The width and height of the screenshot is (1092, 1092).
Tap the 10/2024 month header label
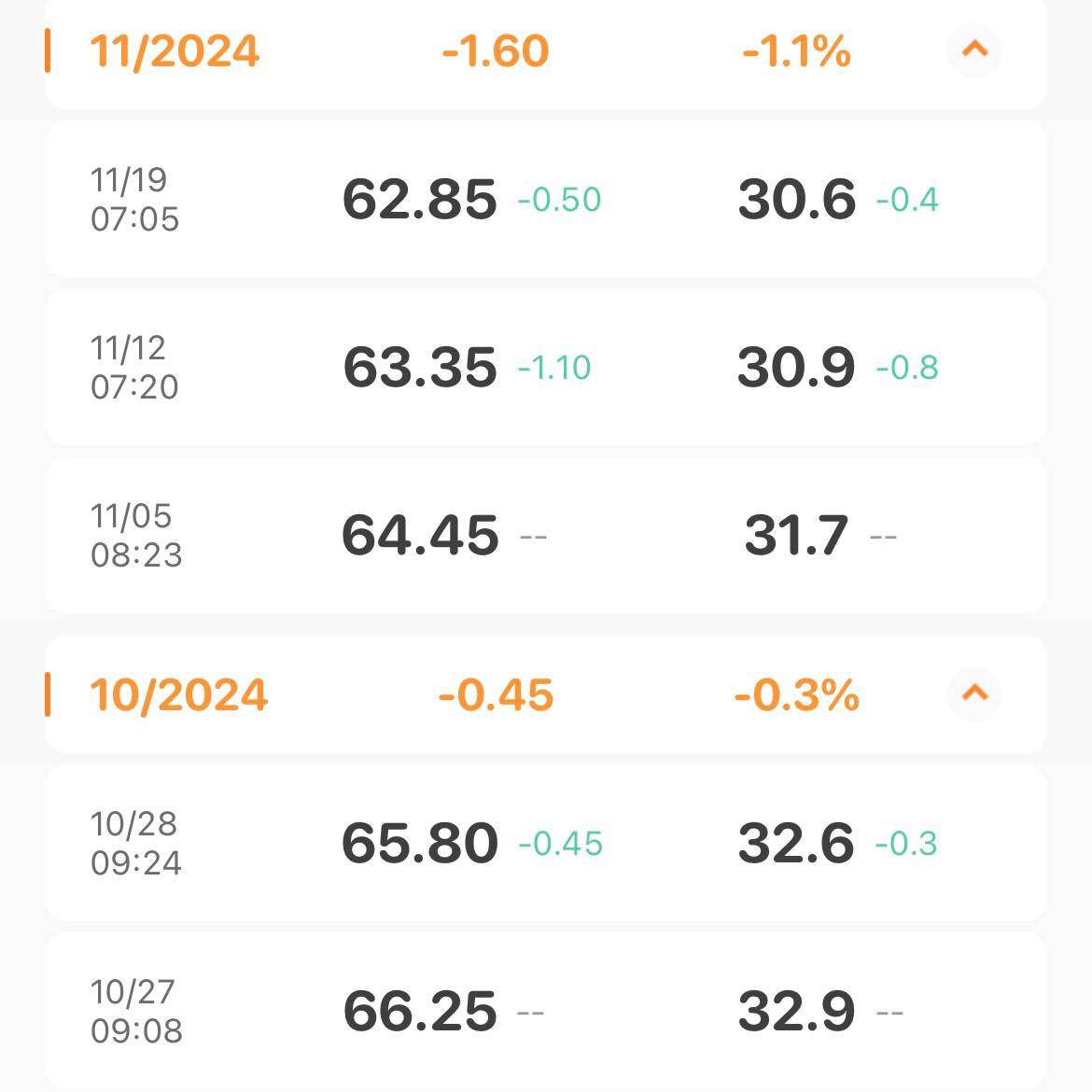click(x=178, y=695)
